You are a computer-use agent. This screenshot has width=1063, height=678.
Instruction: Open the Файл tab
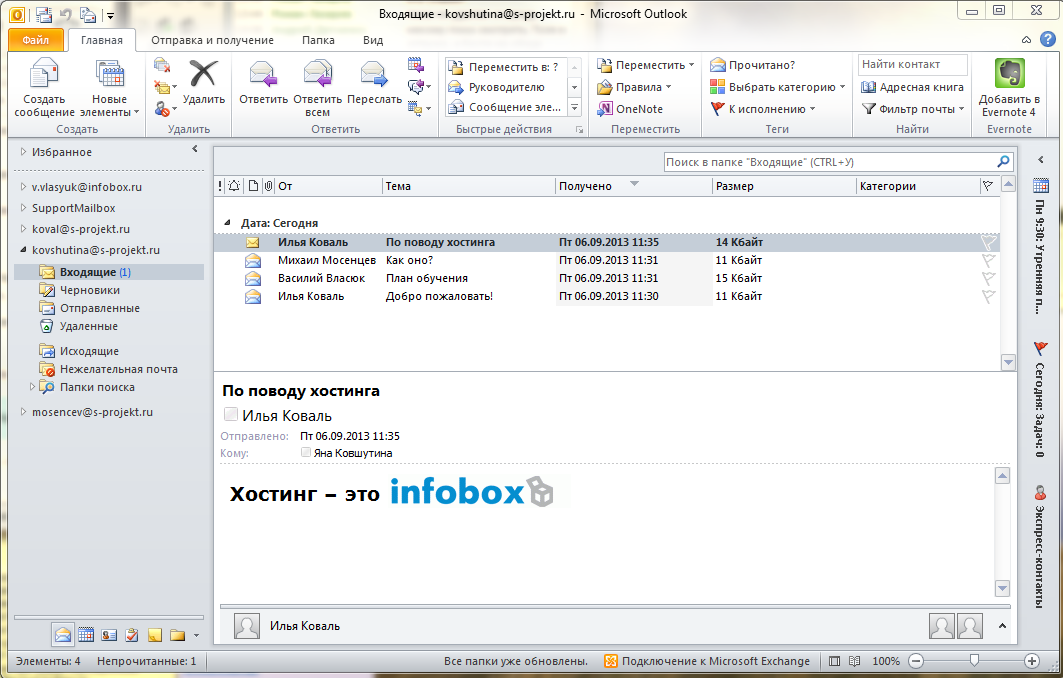36,40
